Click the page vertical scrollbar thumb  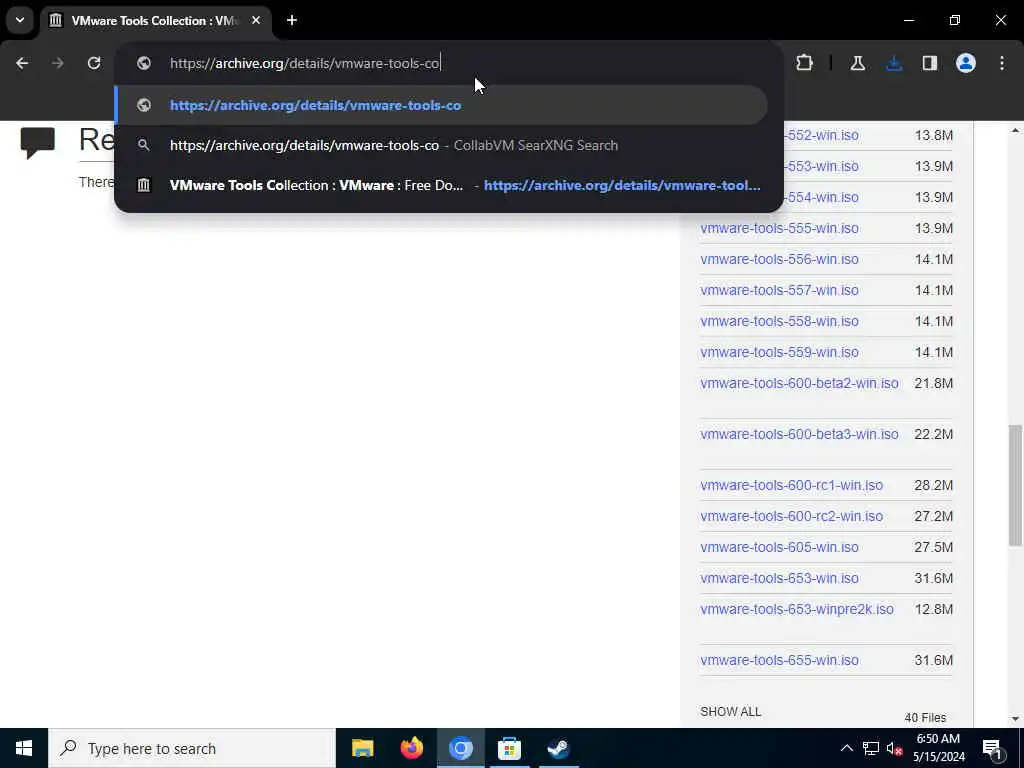pyautogui.click(x=1015, y=485)
